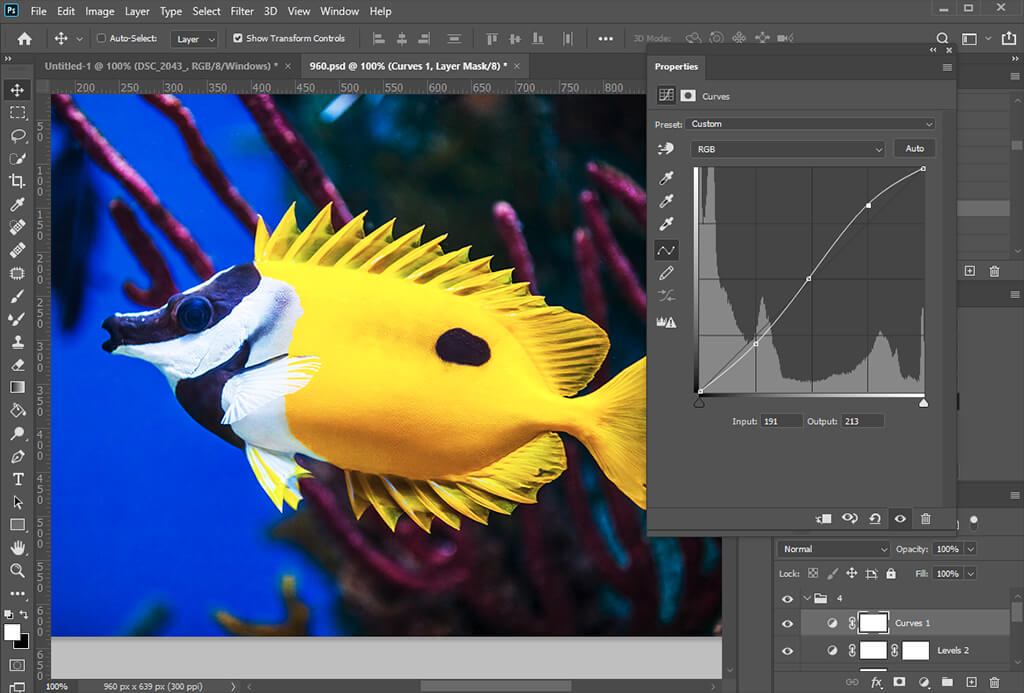Click the Input value field 191
The image size is (1024, 693).
(x=781, y=421)
